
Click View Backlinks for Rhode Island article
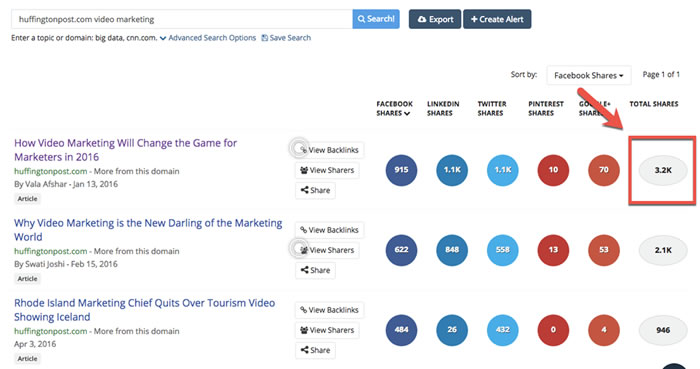[329, 310]
